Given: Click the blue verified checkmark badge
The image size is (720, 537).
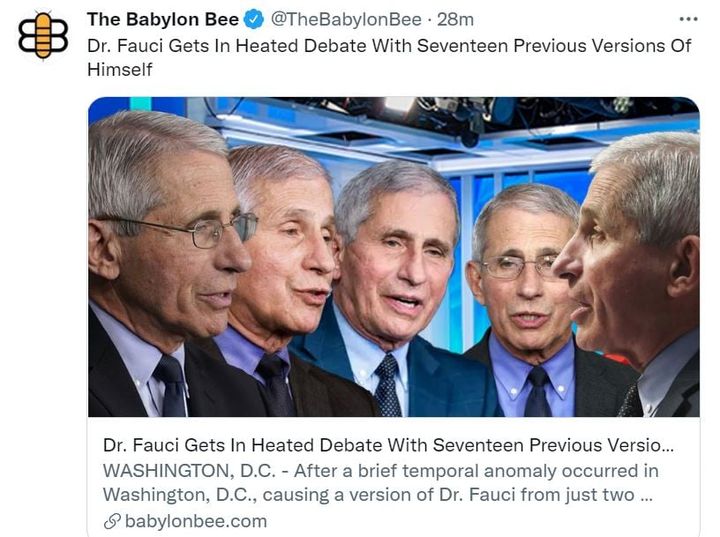Looking at the screenshot, I should 254,20.
